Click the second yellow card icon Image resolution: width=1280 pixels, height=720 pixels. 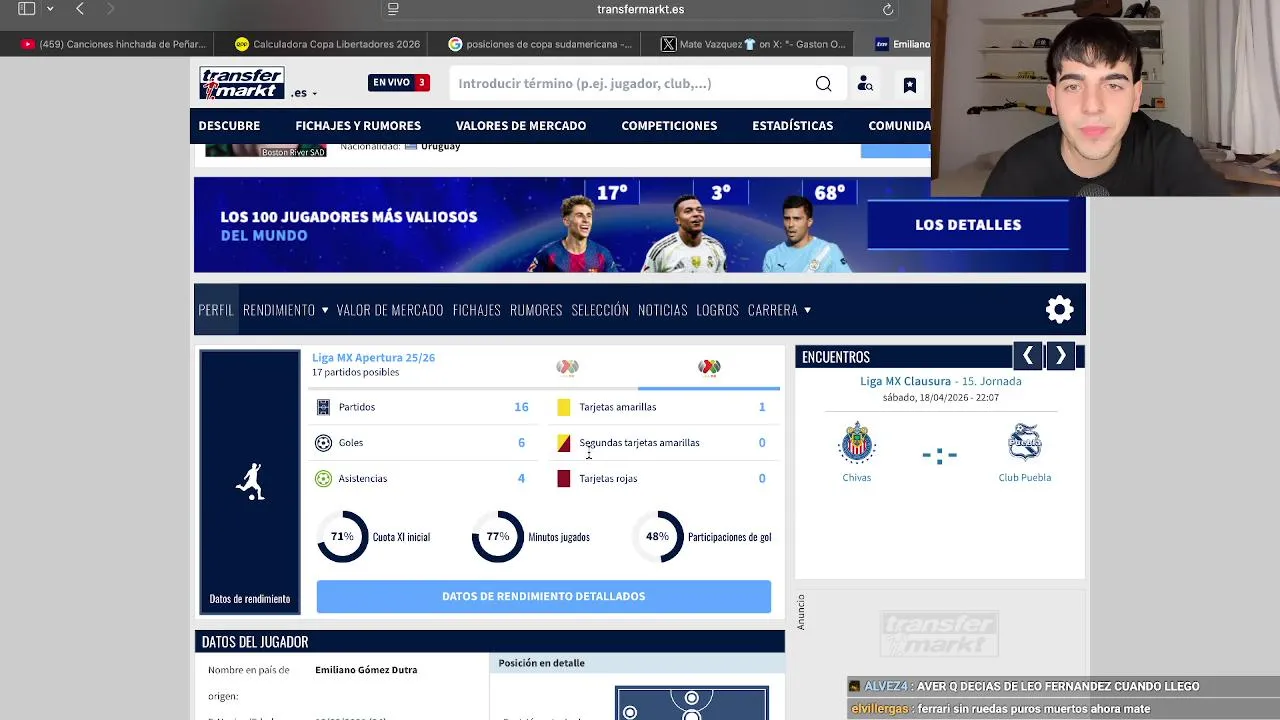coord(564,443)
